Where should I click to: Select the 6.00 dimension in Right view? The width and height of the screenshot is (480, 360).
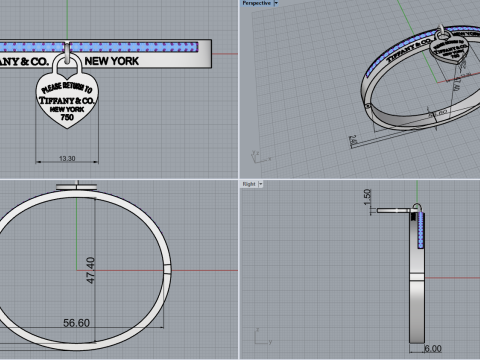[433, 349]
